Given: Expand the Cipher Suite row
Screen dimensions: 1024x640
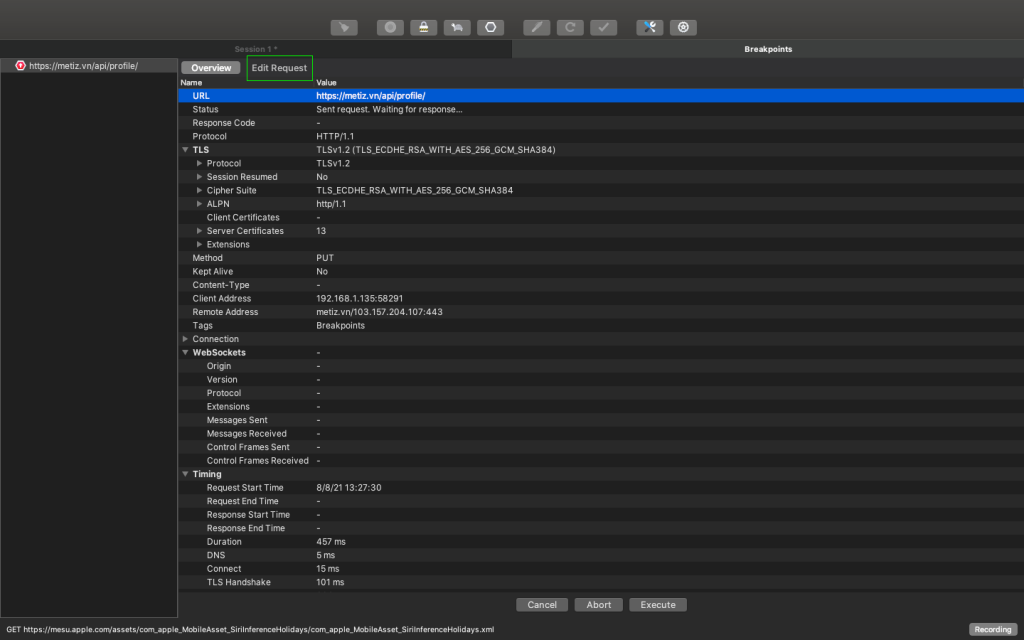Looking at the screenshot, I should click(x=200, y=191).
